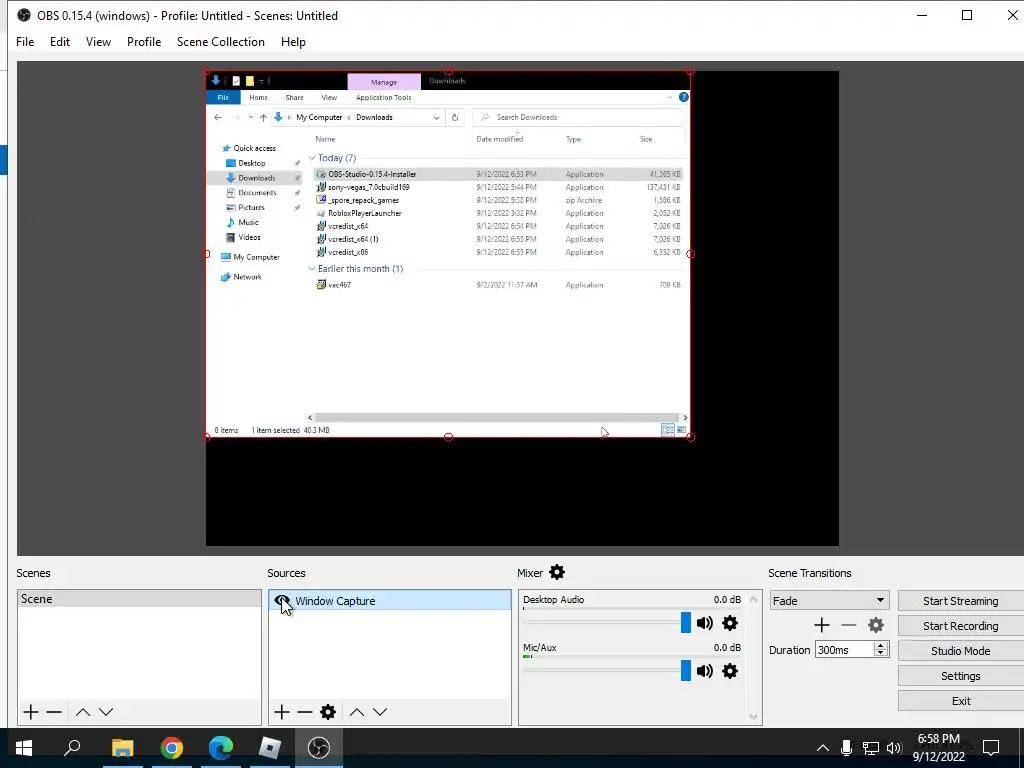1024x768 pixels.
Task: Open taskbar search magnifier
Action: click(72, 748)
